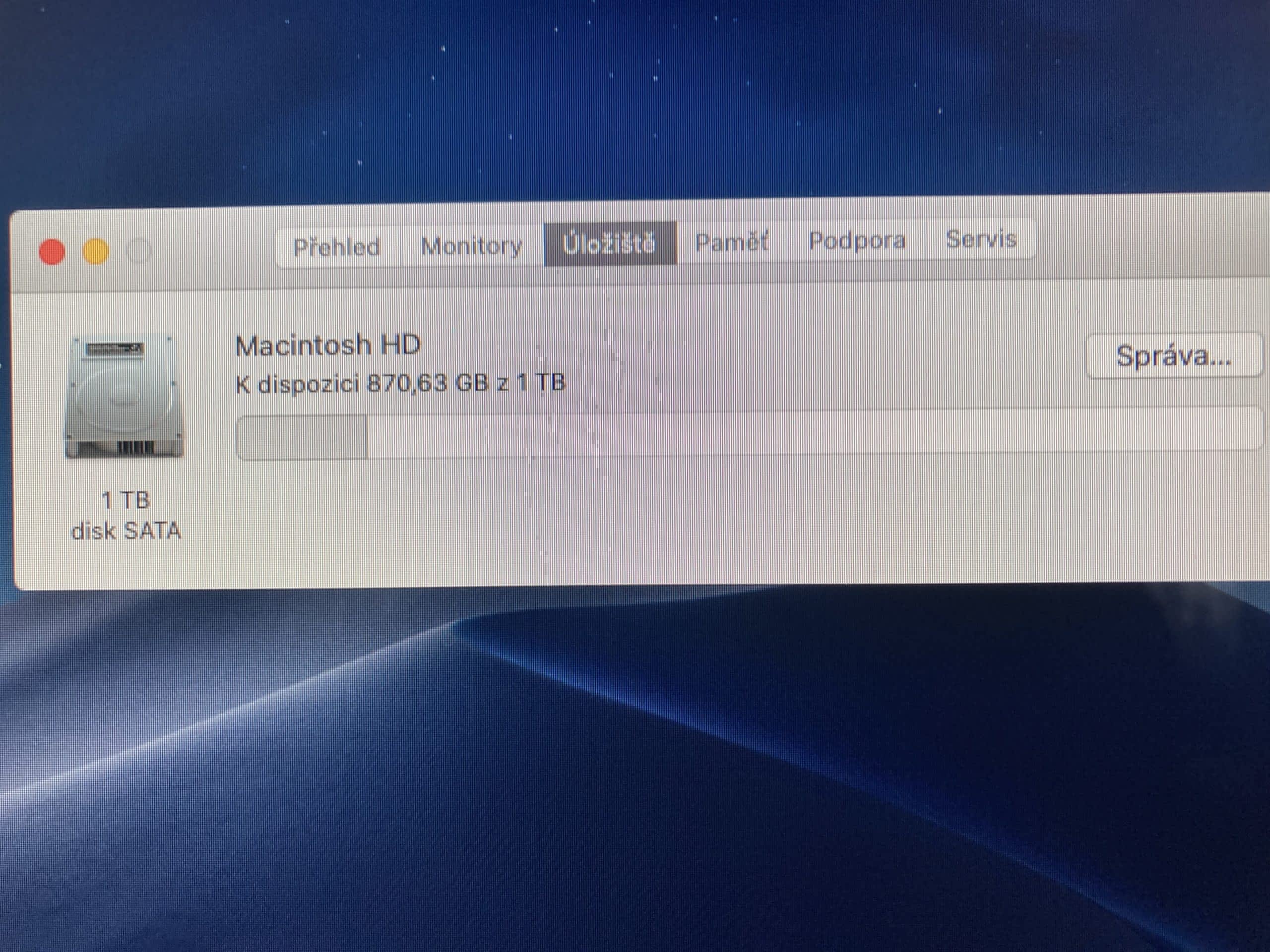
Task: Click the used portion of the storage bar
Action: (302, 438)
